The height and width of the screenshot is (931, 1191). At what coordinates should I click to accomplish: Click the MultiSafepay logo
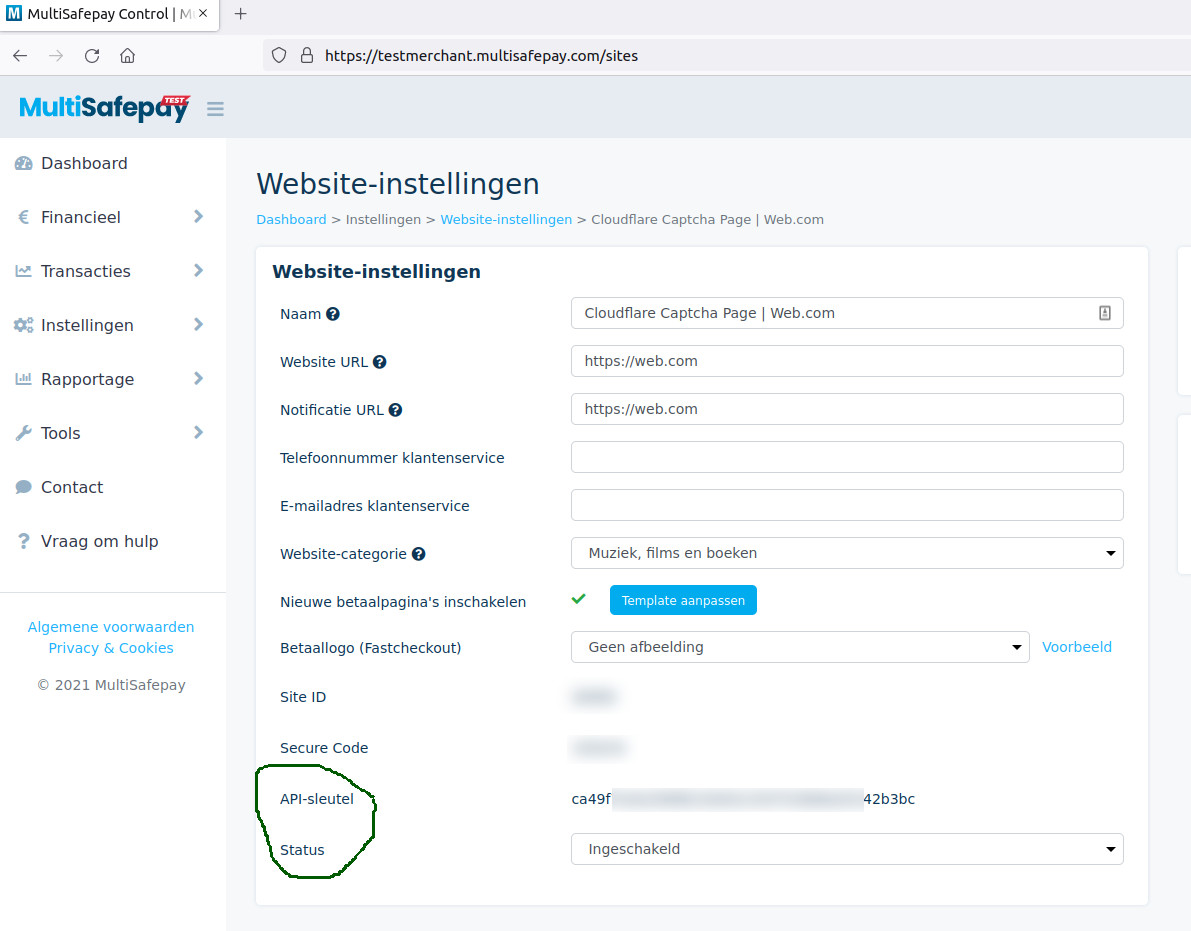104,108
